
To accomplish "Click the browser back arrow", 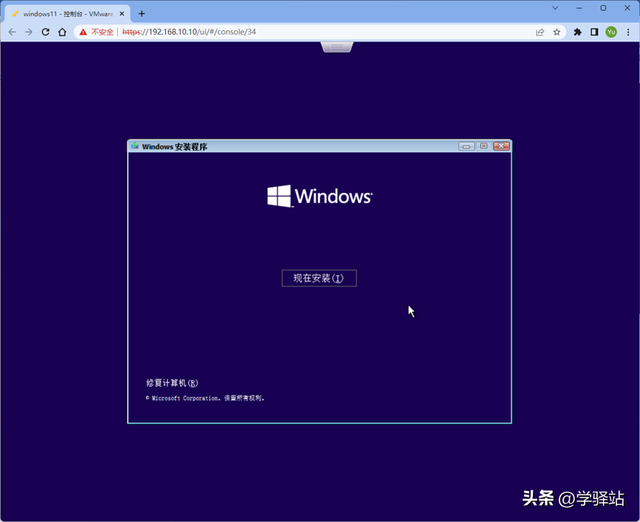I will coord(12,32).
